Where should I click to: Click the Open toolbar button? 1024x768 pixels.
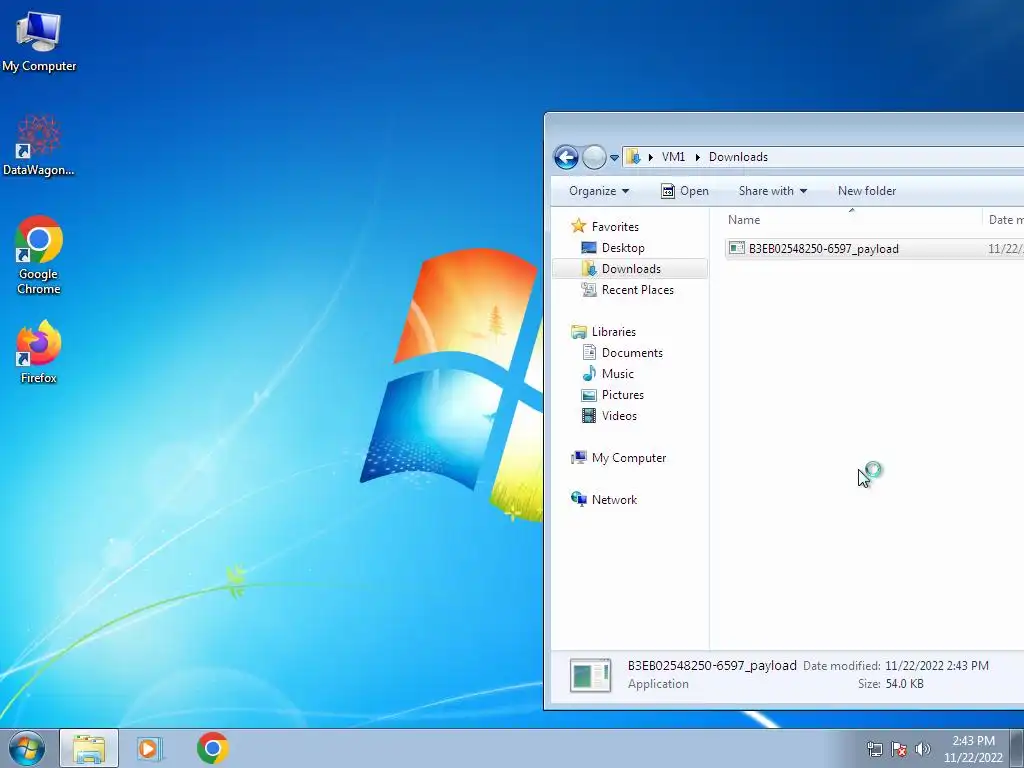[x=684, y=191]
